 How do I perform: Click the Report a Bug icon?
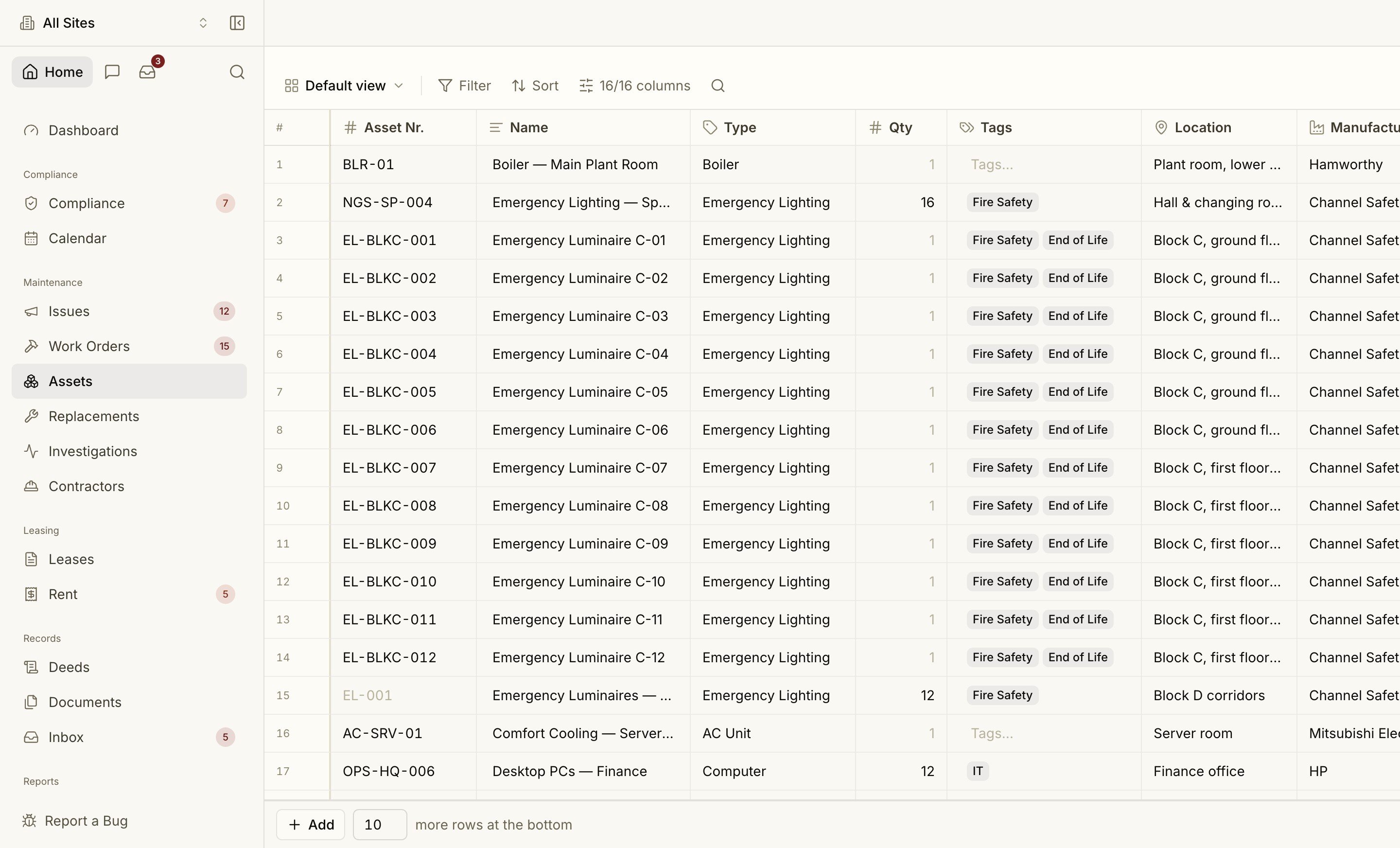tap(29, 821)
